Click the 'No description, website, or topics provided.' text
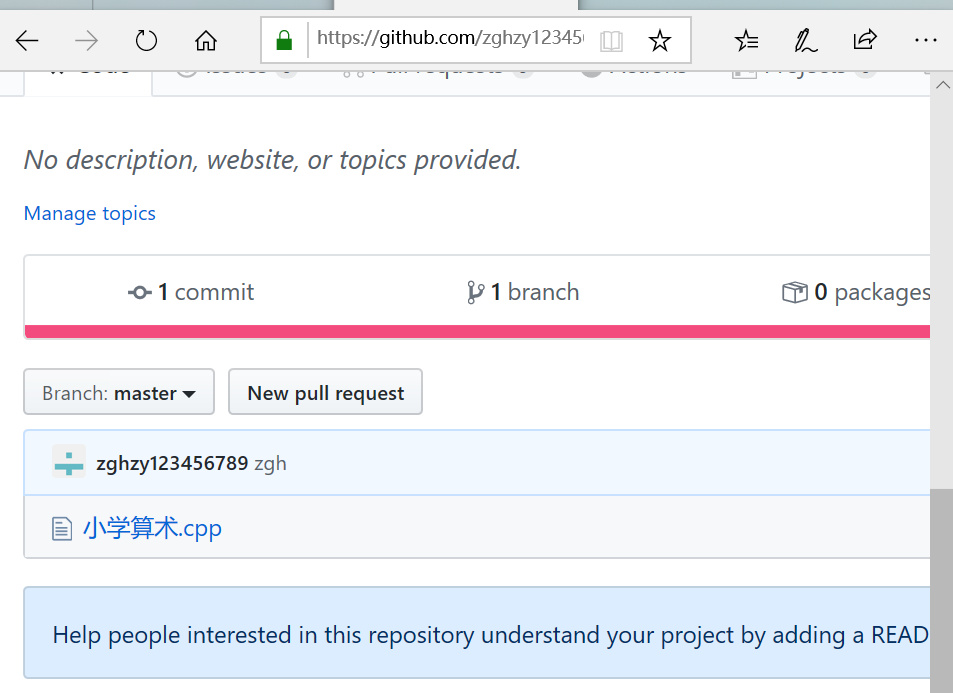The image size is (953, 693). click(x=272, y=160)
